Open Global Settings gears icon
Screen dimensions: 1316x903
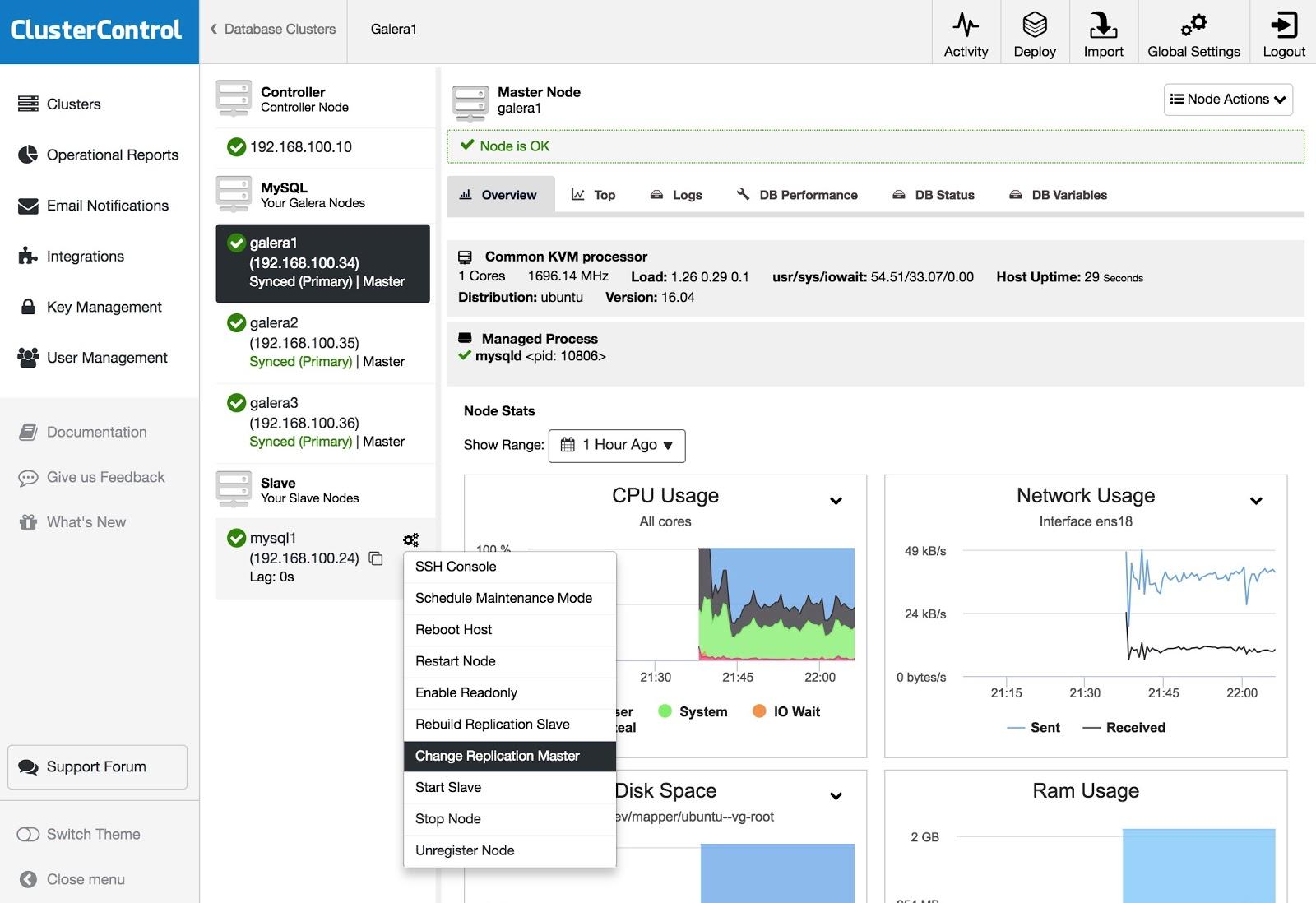[1193, 25]
